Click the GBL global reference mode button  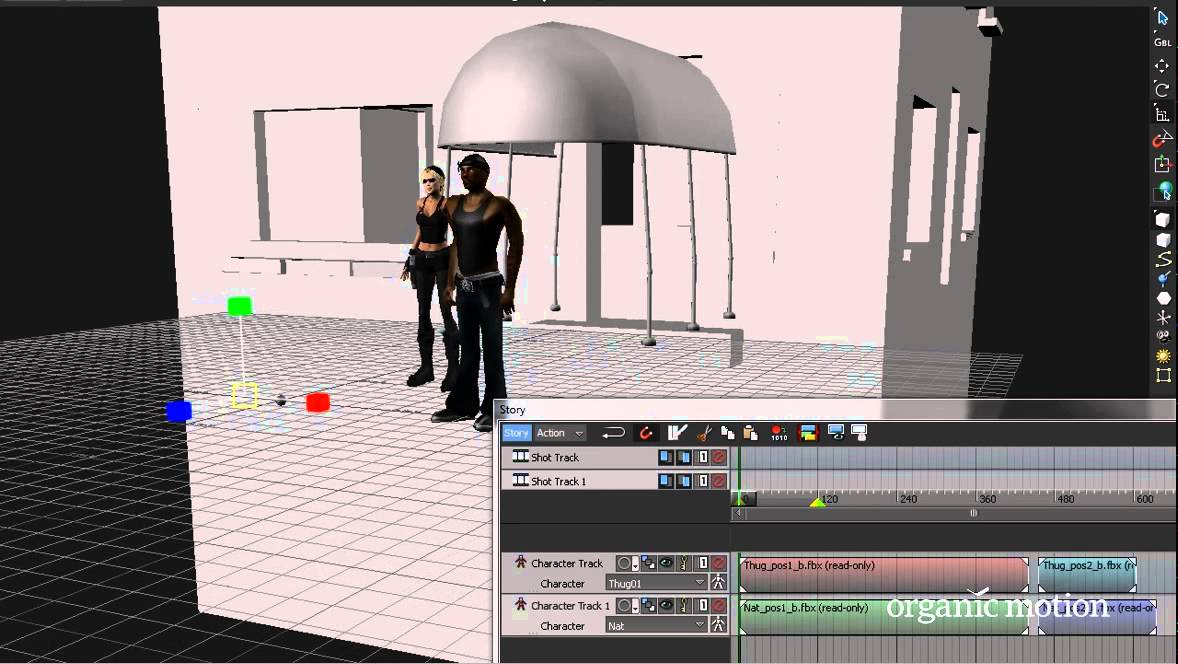(1162, 42)
